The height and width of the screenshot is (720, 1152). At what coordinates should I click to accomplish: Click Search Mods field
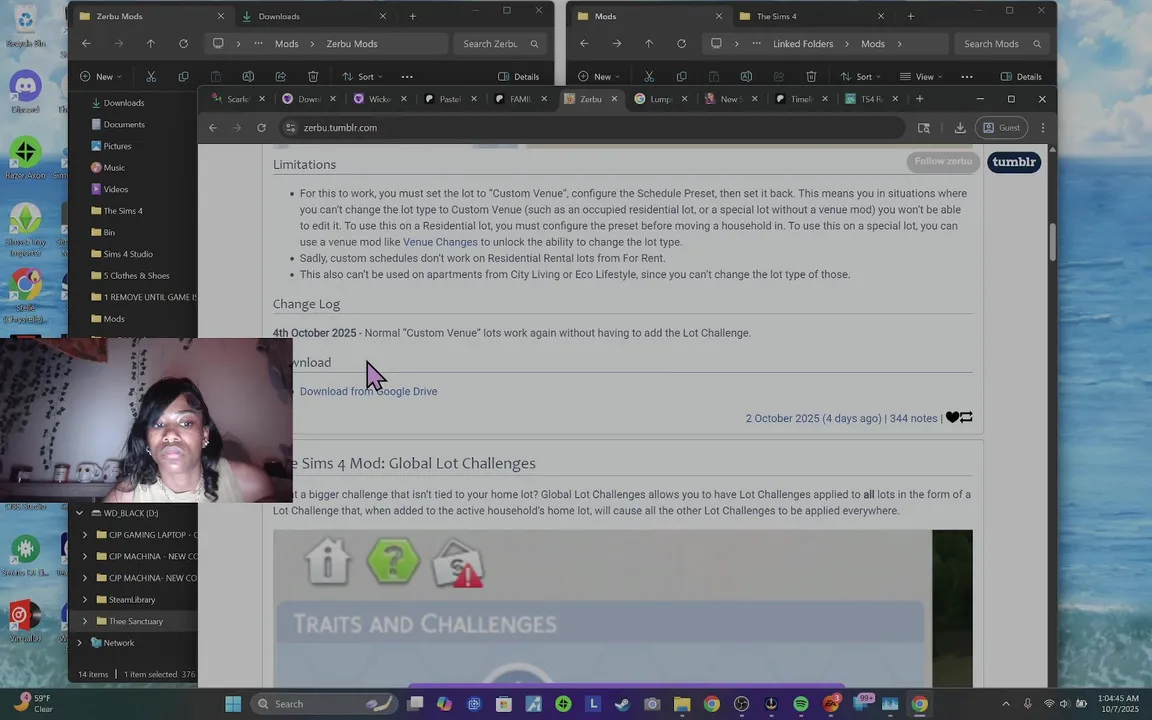1001,44
